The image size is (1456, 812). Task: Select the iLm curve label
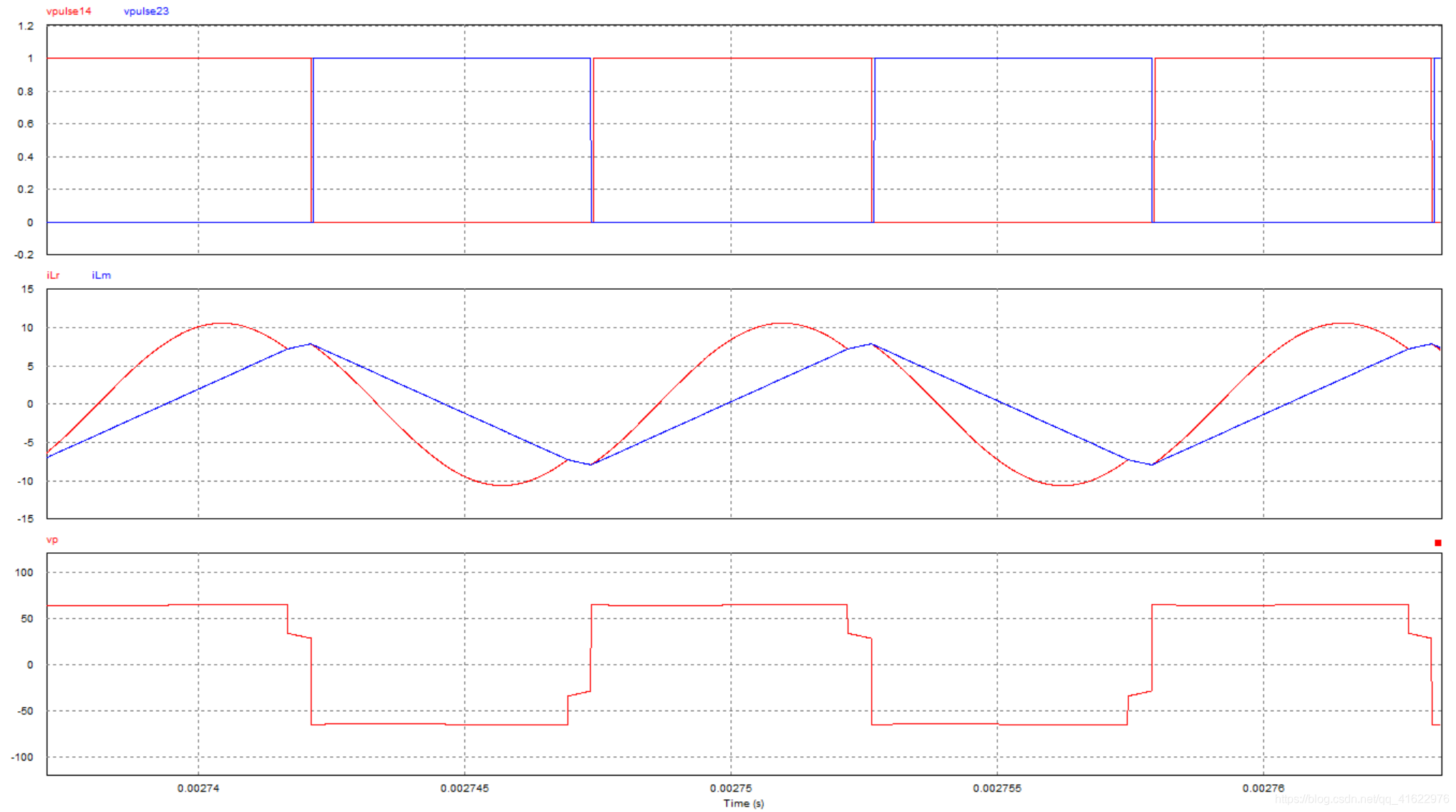(101, 275)
